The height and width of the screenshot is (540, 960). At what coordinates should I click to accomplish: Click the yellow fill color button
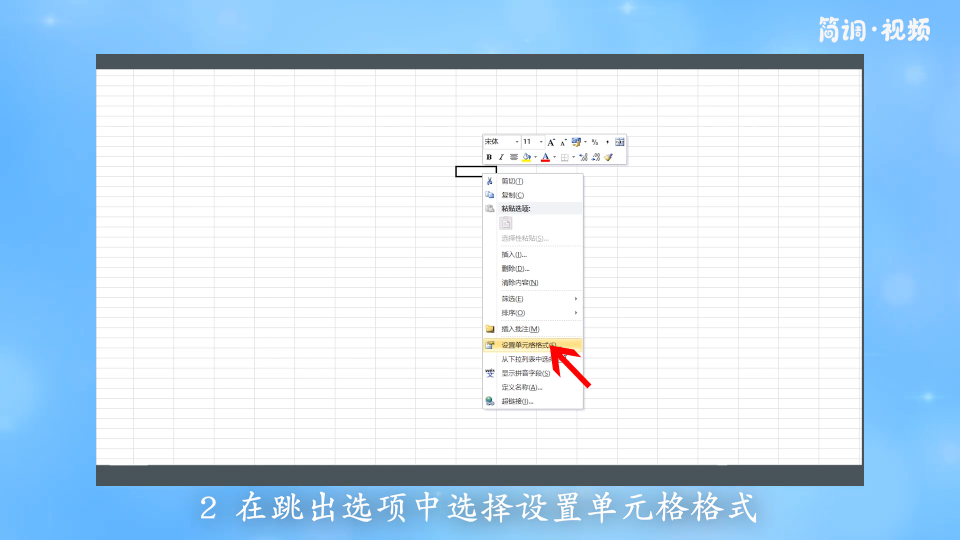point(526,157)
